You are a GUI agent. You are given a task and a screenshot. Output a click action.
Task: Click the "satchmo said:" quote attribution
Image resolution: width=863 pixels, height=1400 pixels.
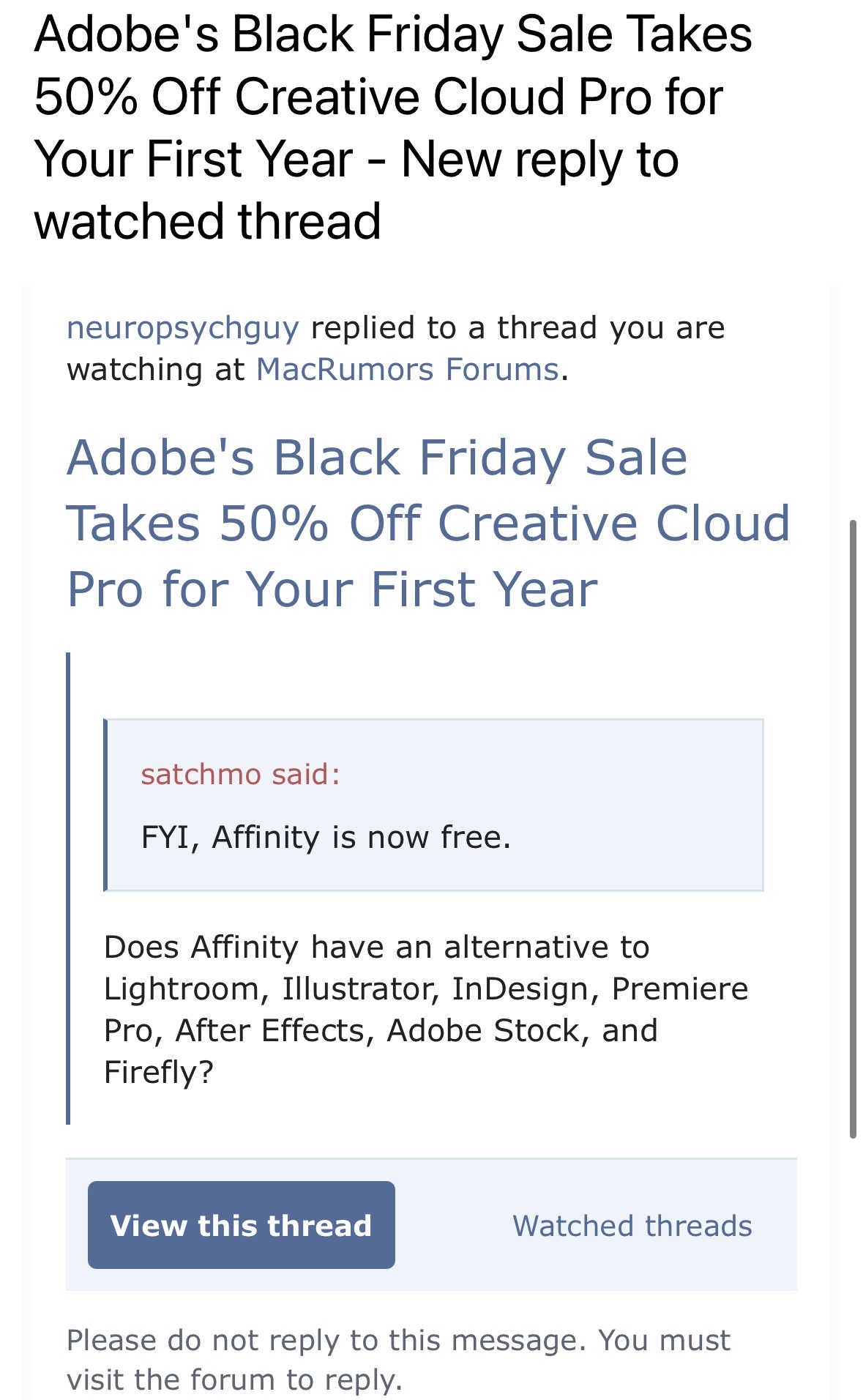[x=241, y=774]
